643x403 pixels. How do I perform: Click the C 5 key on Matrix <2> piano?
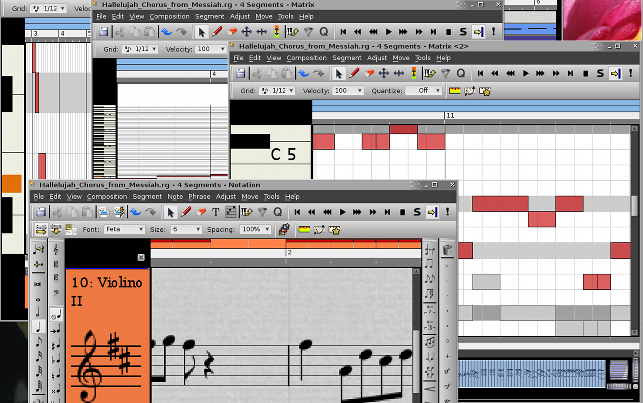(x=271, y=154)
